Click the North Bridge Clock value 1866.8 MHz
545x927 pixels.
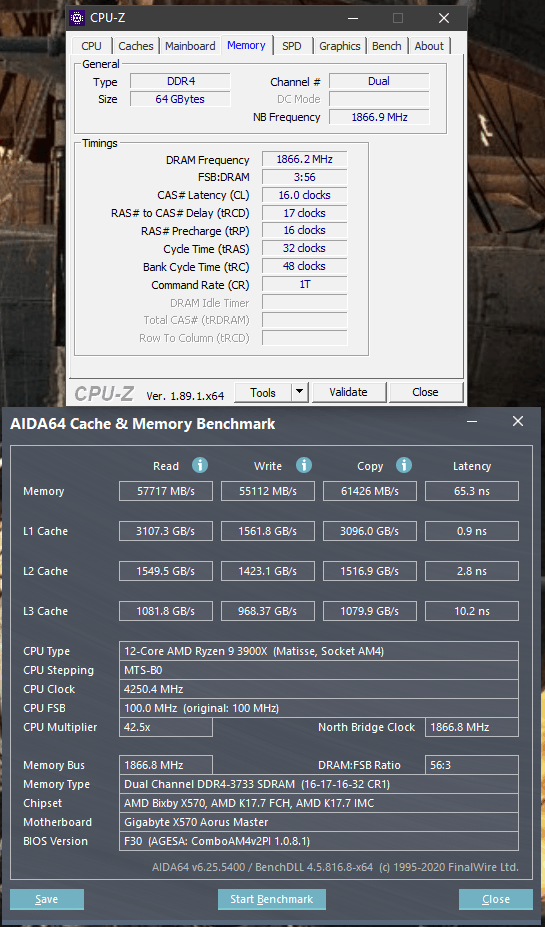(472, 727)
